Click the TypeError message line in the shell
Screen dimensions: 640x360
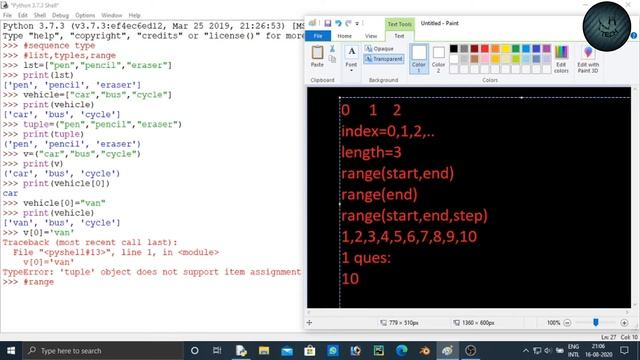[x=152, y=272]
